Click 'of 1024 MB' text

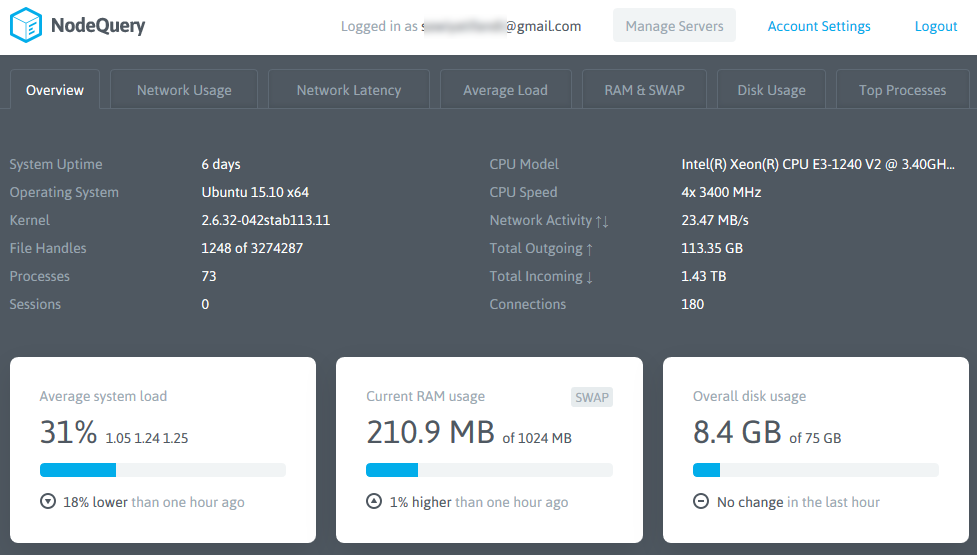pyautogui.click(x=537, y=438)
